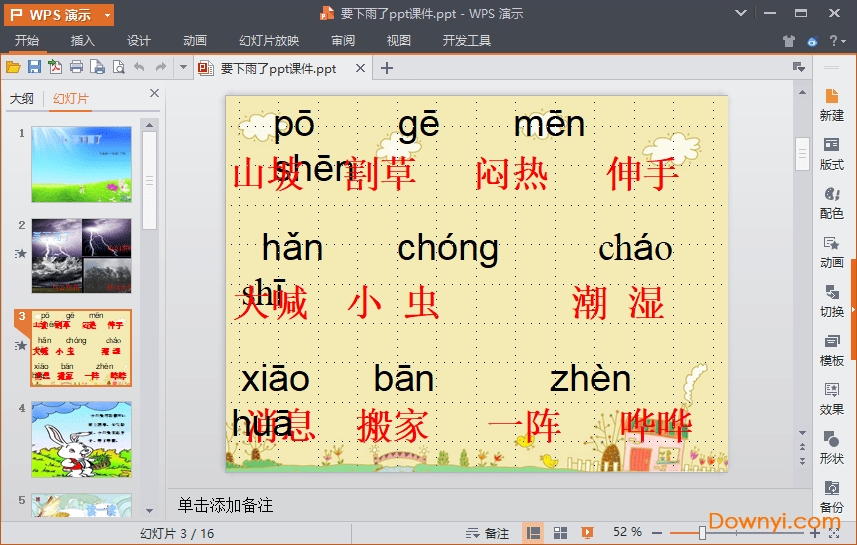Select slide 4 thumbnail with rabbit
The height and width of the screenshot is (545, 857).
coord(81,440)
